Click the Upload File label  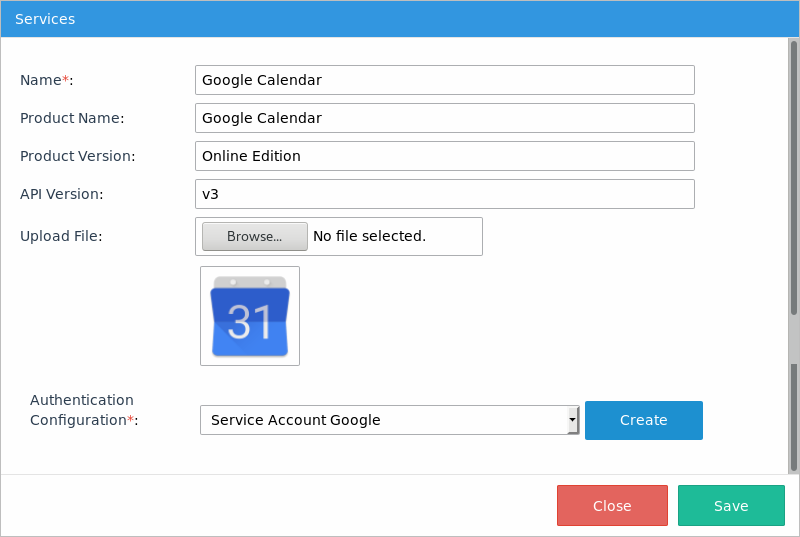(x=61, y=236)
